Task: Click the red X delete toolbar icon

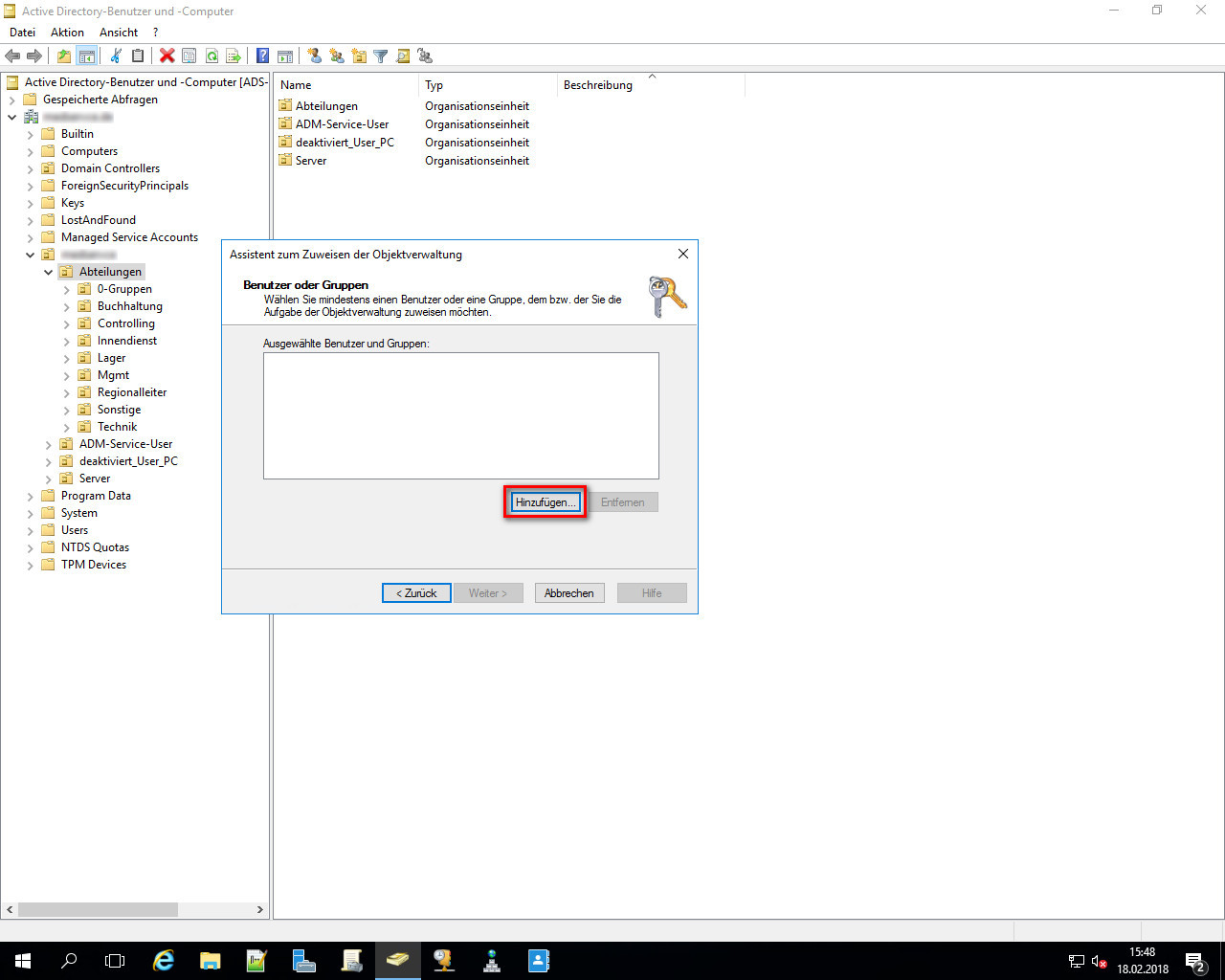Action: (167, 56)
